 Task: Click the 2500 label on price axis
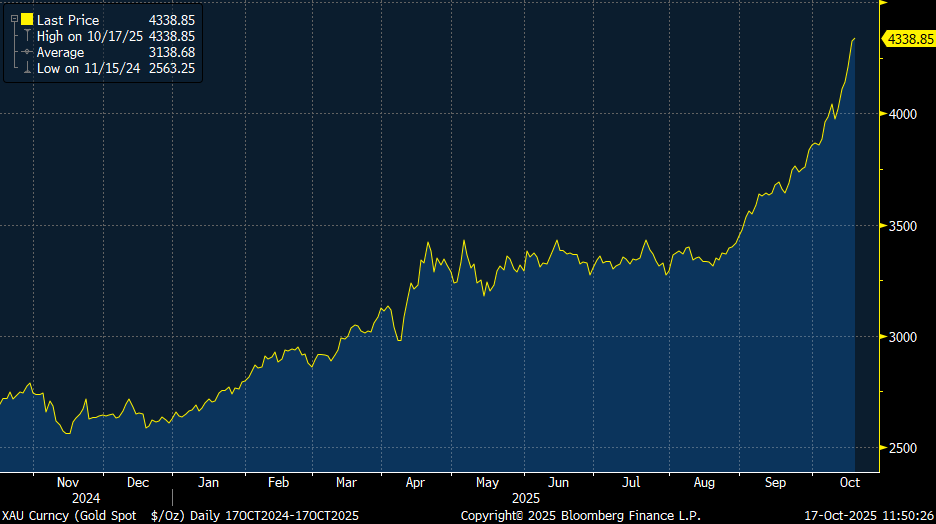tap(904, 448)
